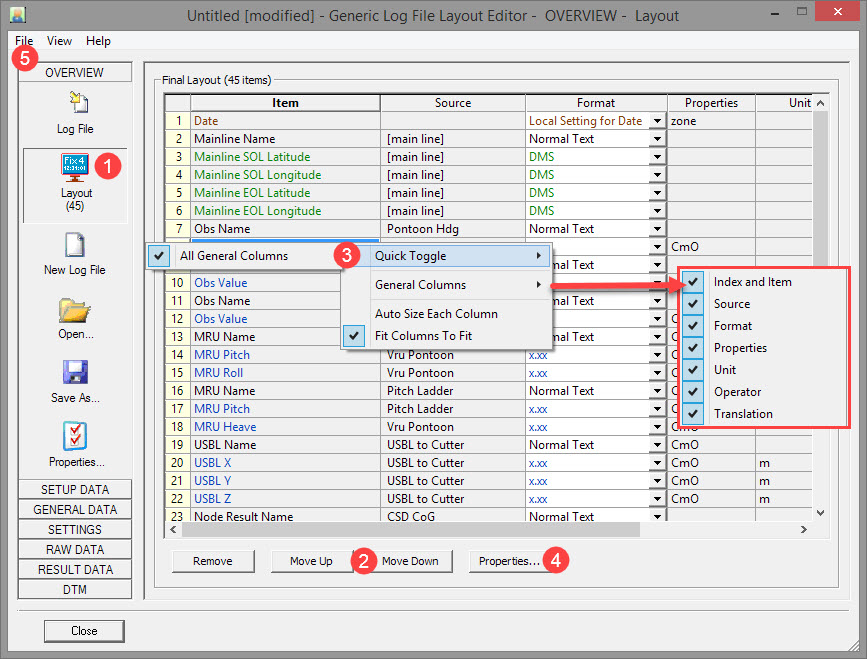Uncheck the Translation column option
The image size is (867, 659).
693,414
